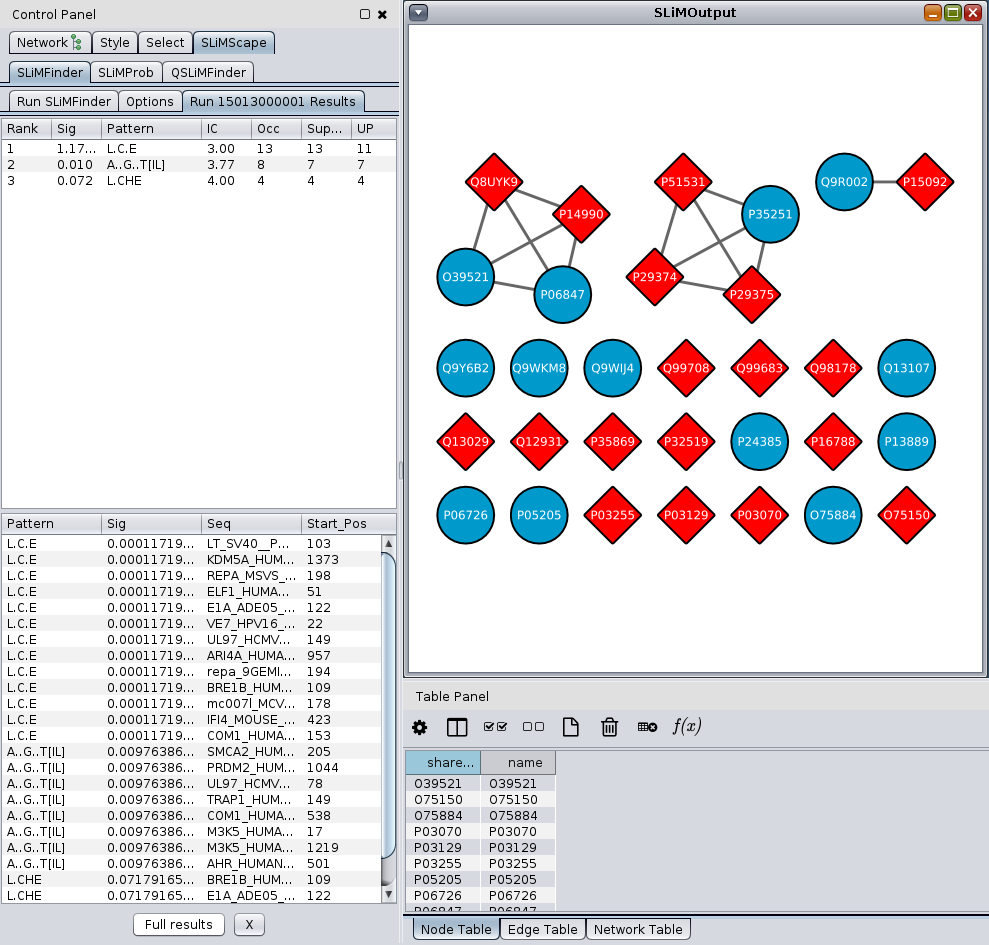
Task: Click the deselect all columns icon
Action: [x=533, y=727]
